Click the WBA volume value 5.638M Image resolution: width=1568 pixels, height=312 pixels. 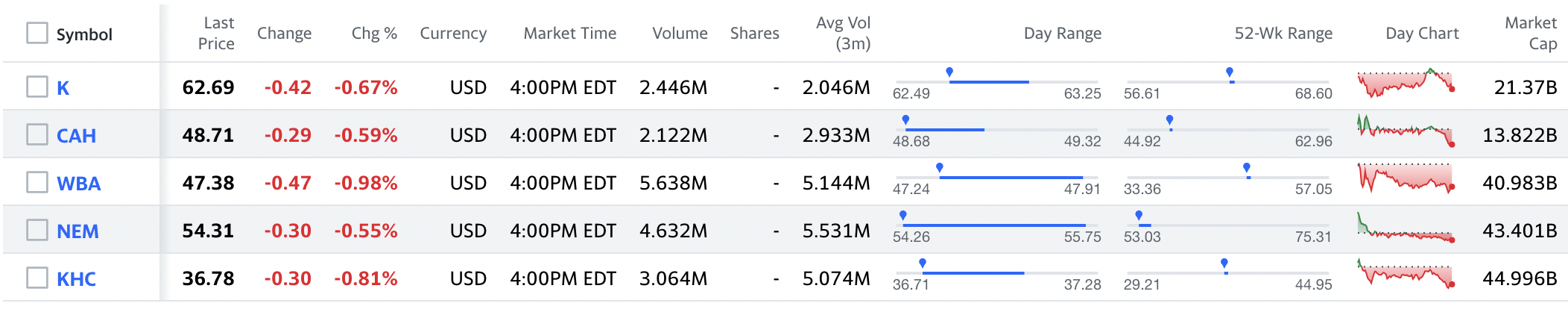click(x=674, y=183)
